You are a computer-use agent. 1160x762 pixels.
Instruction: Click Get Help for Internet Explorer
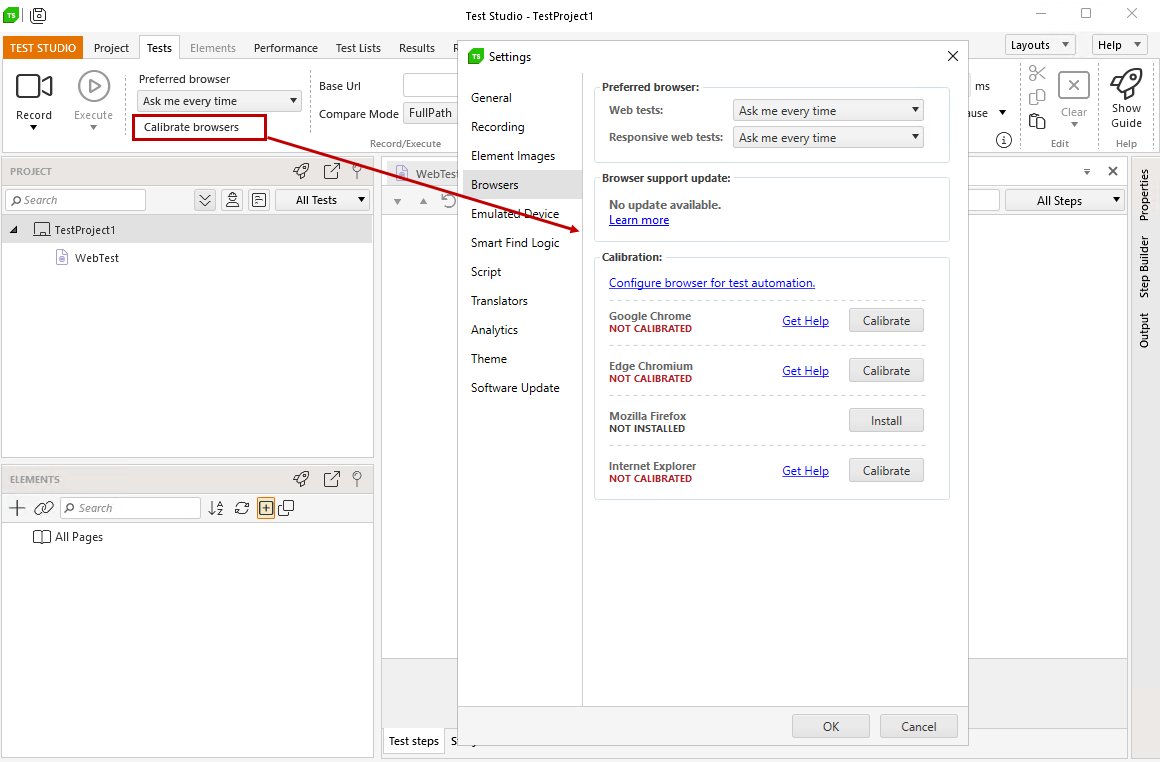[805, 471]
